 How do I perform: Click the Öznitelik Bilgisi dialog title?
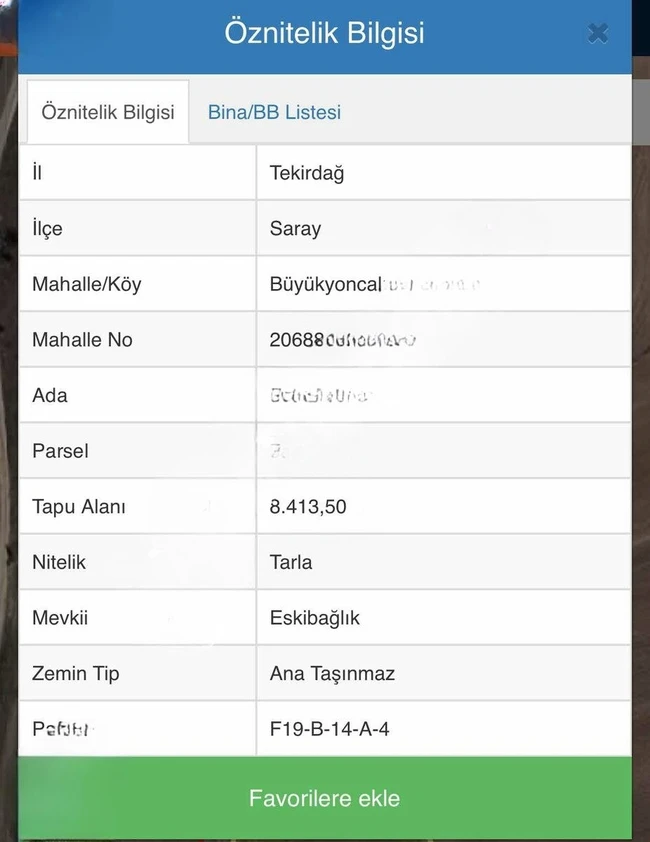point(324,33)
